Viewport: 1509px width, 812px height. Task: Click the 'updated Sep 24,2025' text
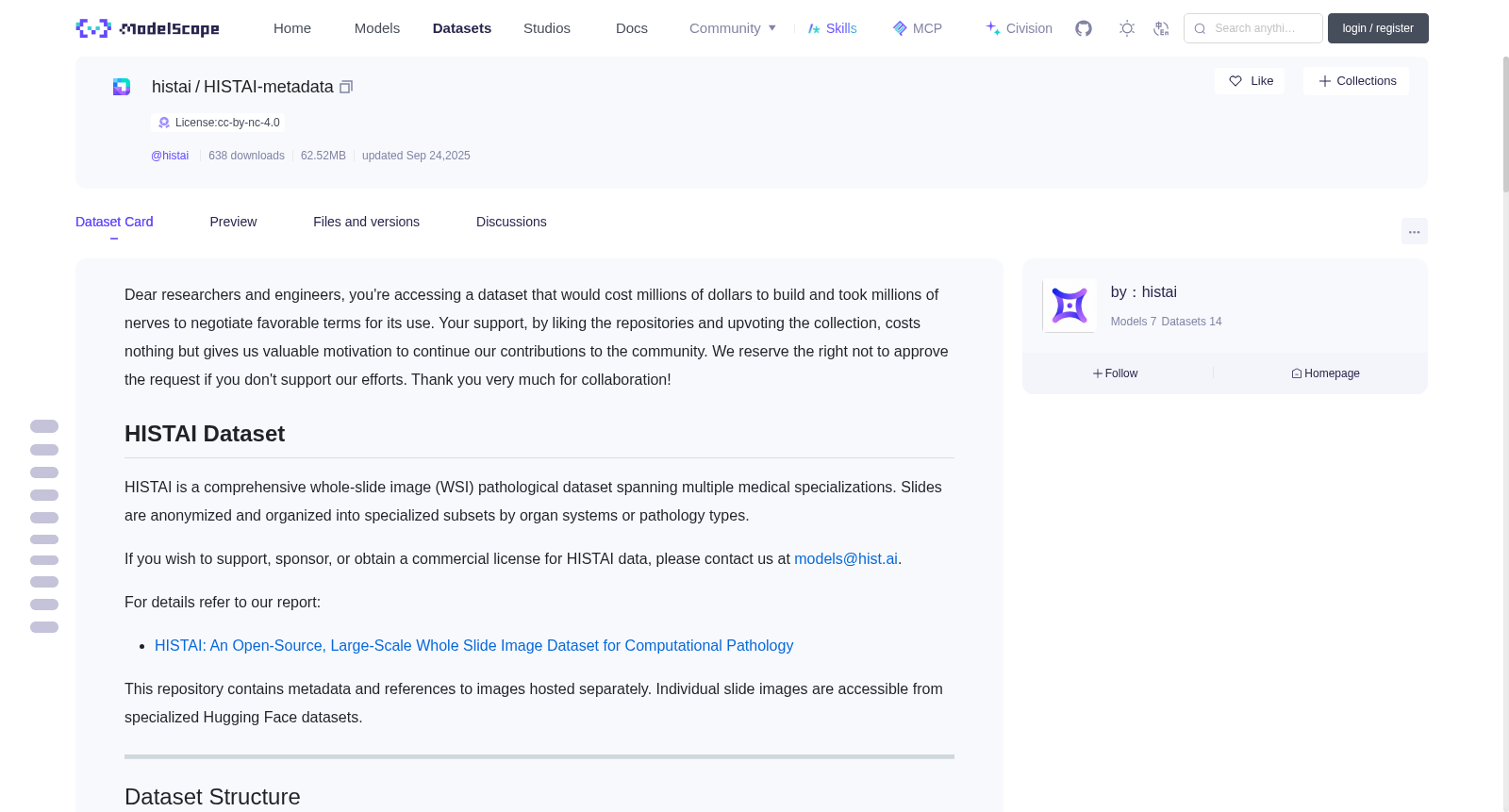pyautogui.click(x=416, y=156)
